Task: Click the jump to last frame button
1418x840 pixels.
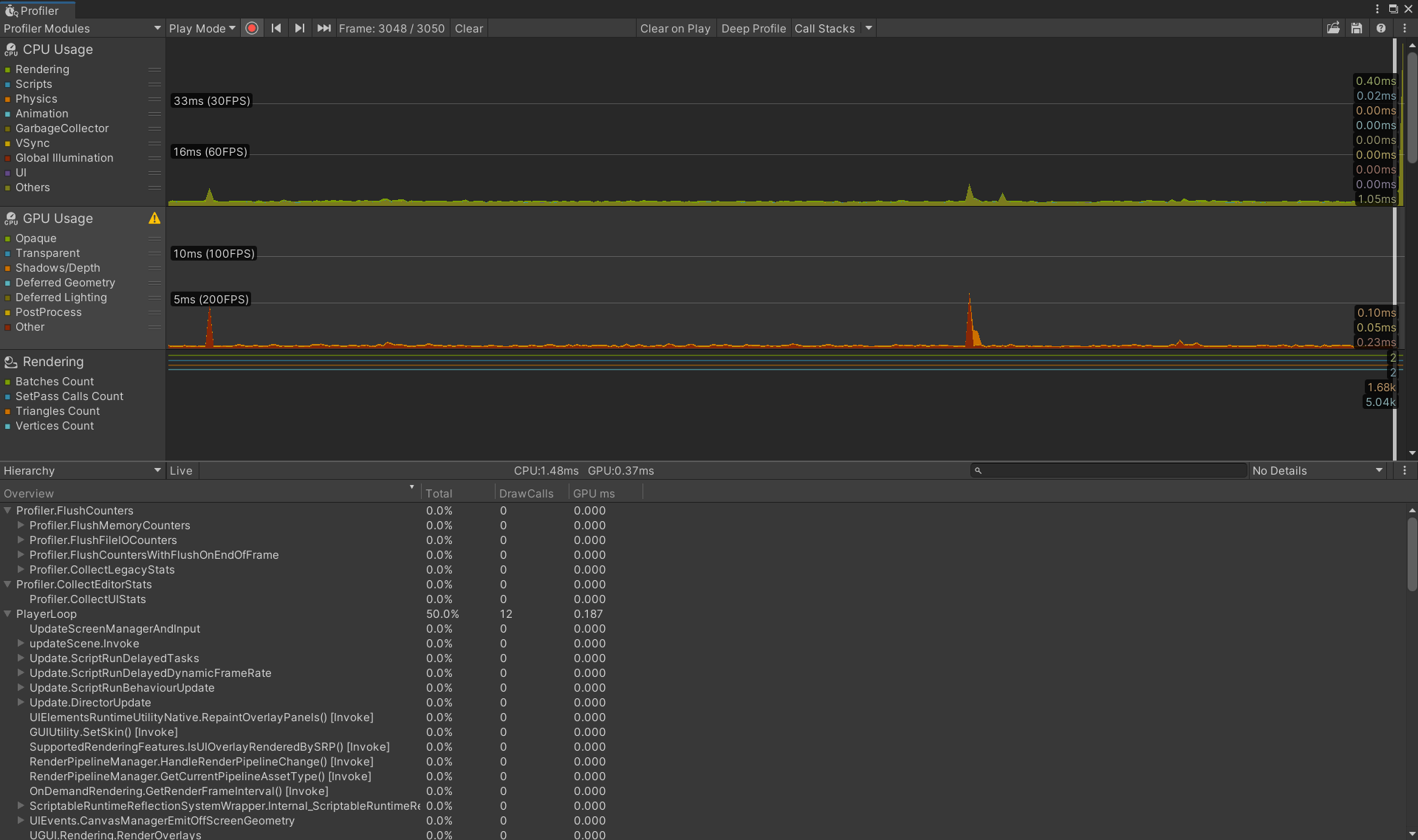Action: pyautogui.click(x=322, y=28)
